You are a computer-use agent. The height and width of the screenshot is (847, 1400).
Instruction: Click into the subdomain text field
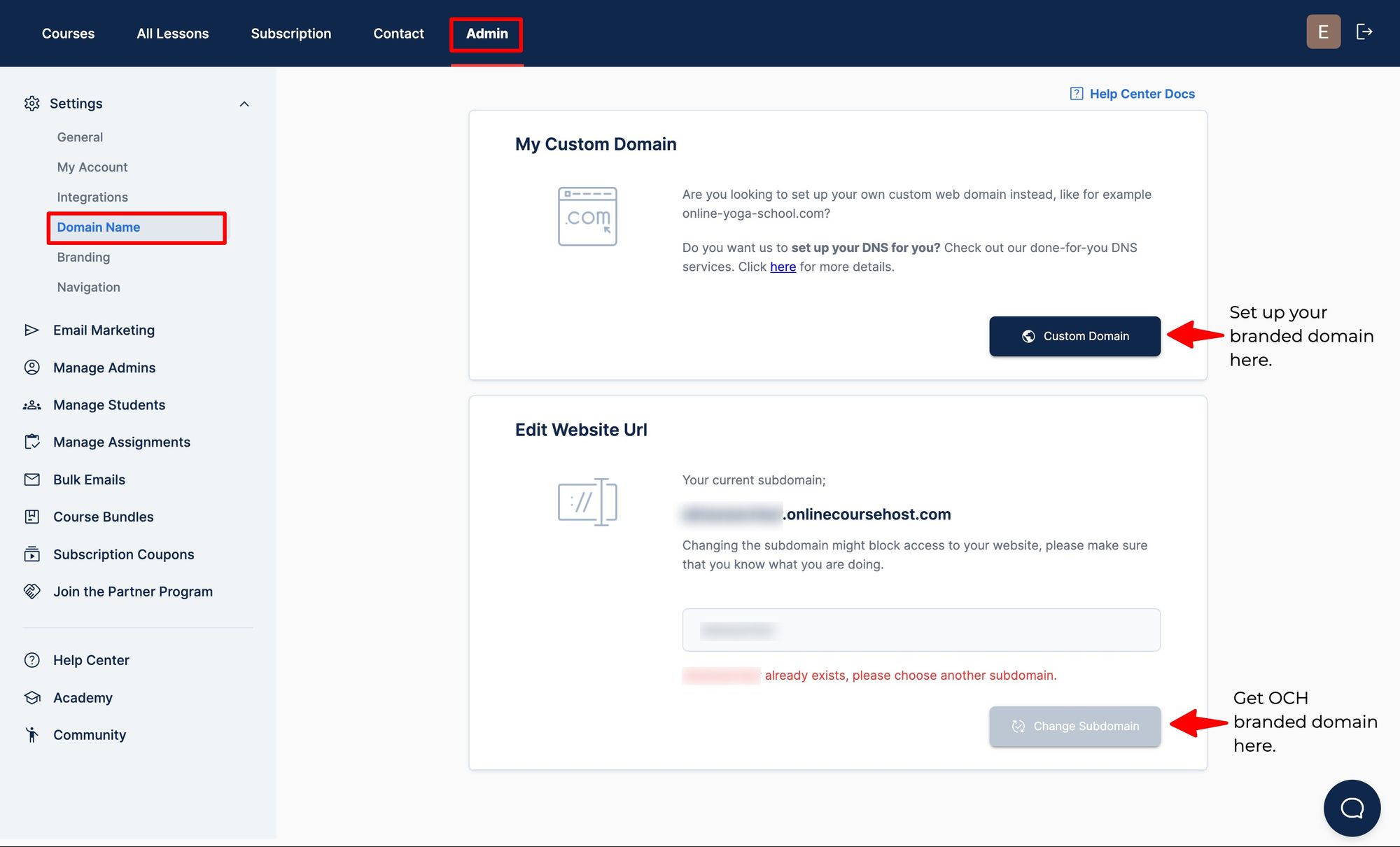[x=920, y=630]
